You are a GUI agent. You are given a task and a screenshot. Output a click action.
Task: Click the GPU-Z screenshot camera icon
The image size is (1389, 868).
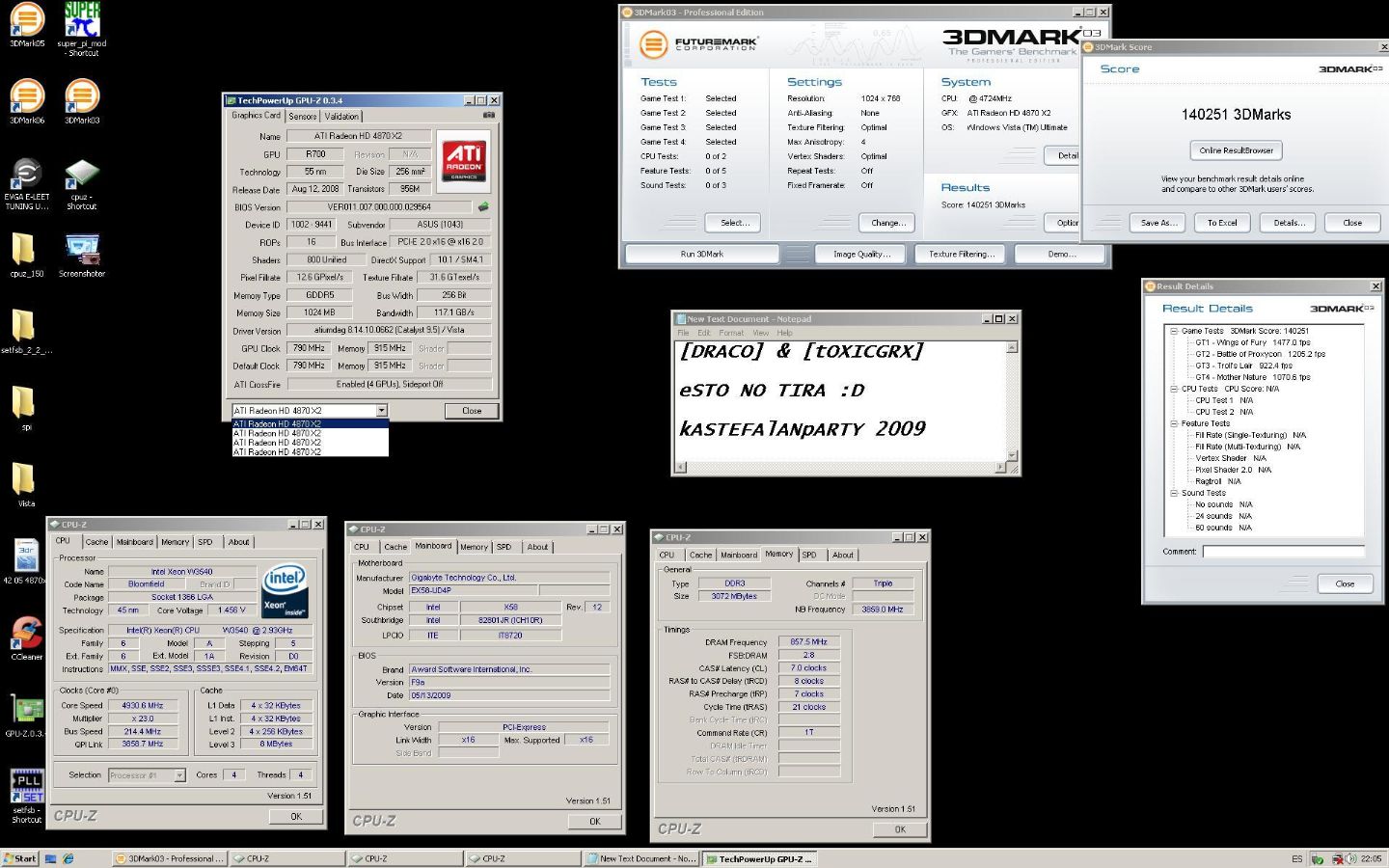tap(489, 116)
